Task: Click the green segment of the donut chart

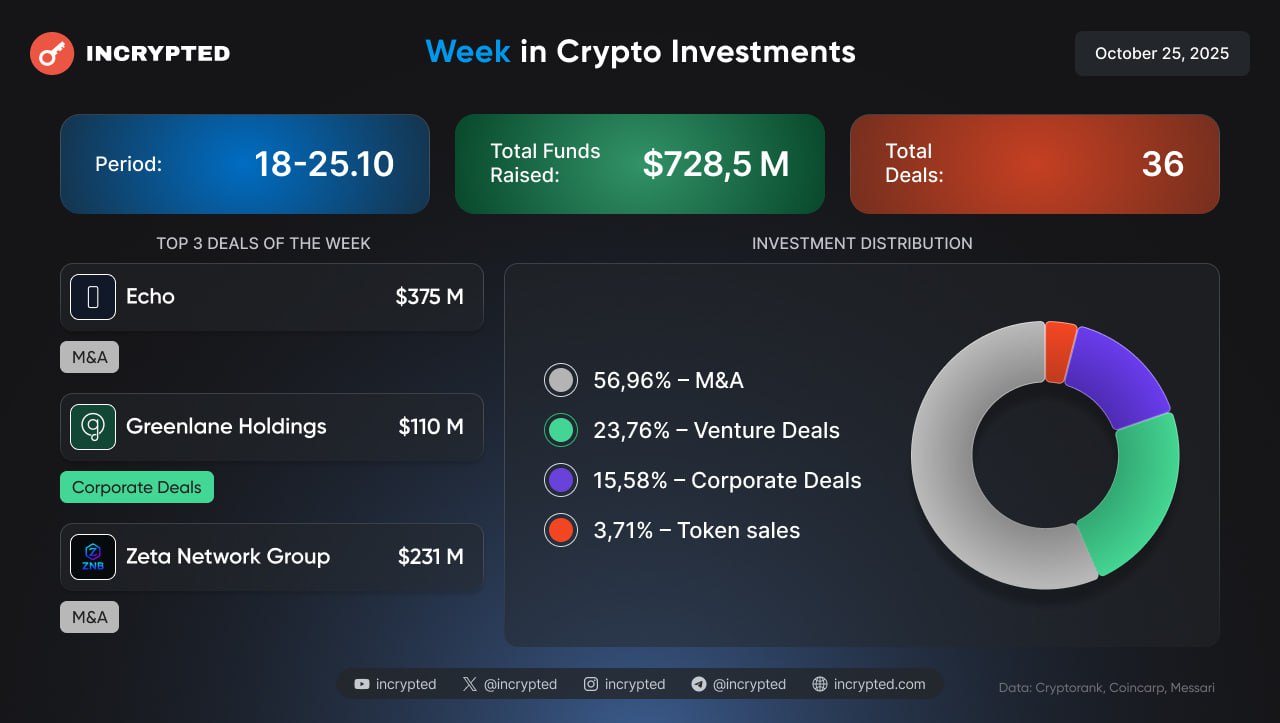Action: pos(1135,490)
